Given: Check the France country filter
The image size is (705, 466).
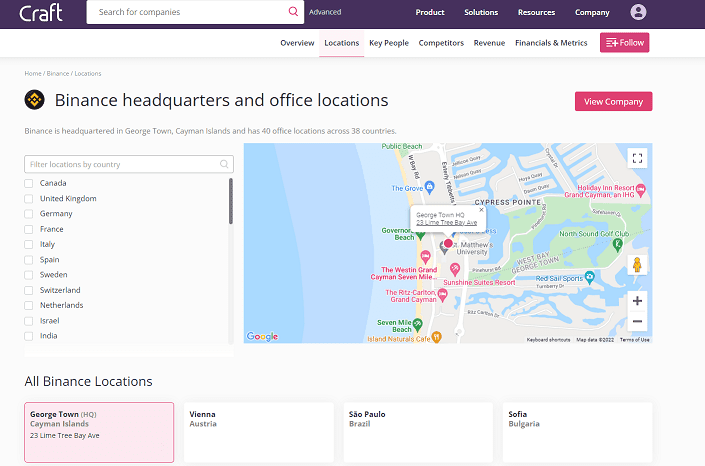Looking at the screenshot, I should (x=29, y=229).
